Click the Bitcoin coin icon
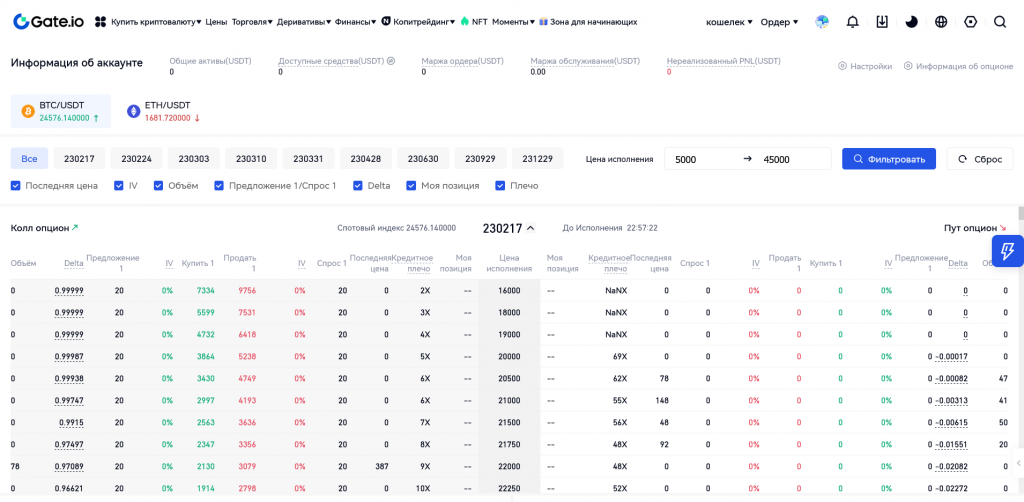The height and width of the screenshot is (502, 1024). 28,111
